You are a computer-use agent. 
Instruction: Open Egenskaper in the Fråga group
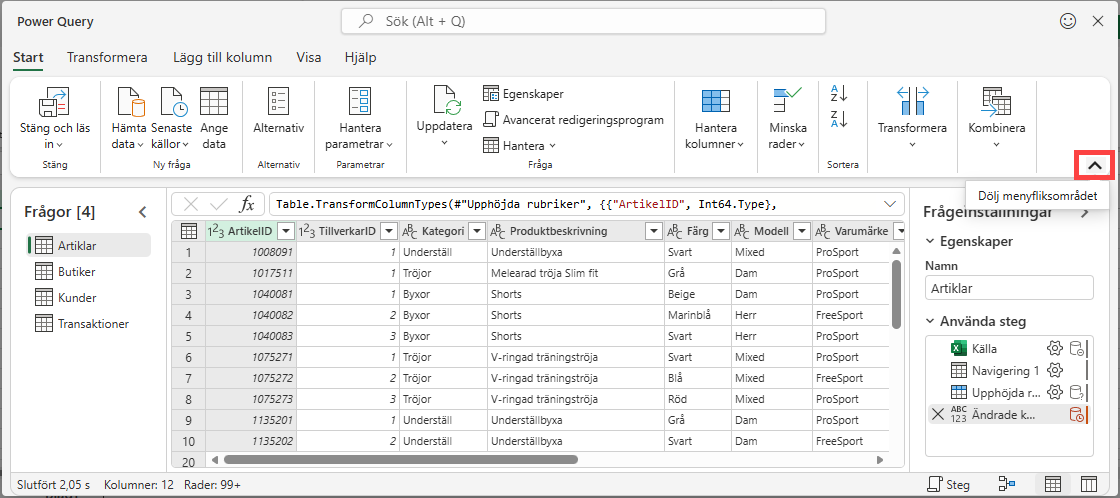pos(524,94)
